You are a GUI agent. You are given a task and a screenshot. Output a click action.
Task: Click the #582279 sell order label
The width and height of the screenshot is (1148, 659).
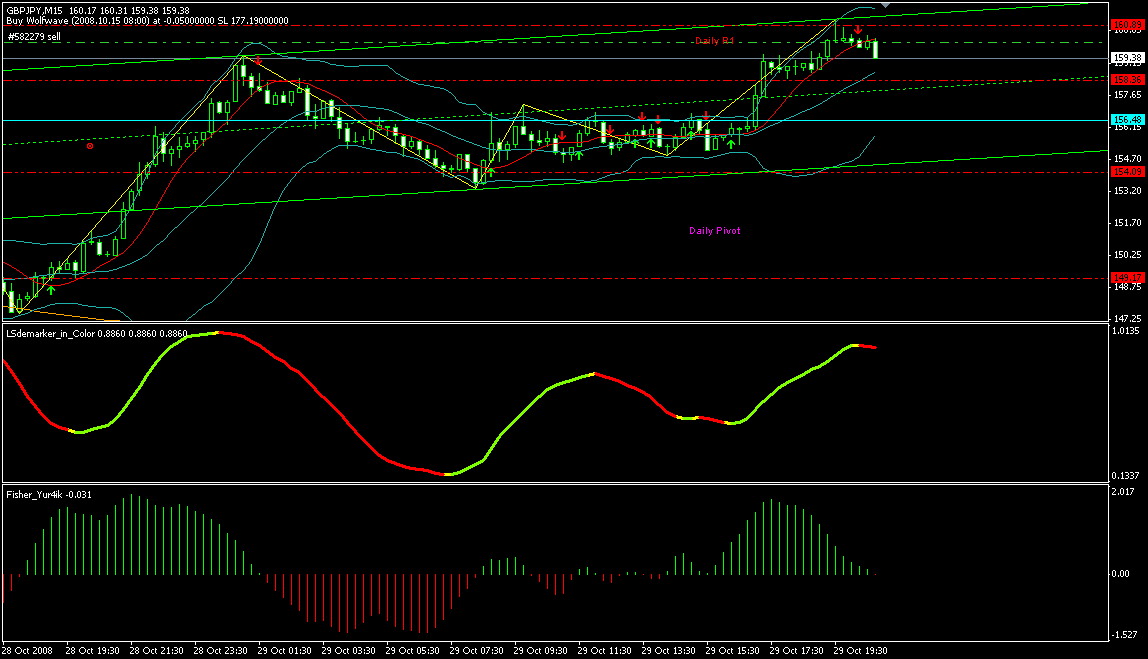coord(34,36)
